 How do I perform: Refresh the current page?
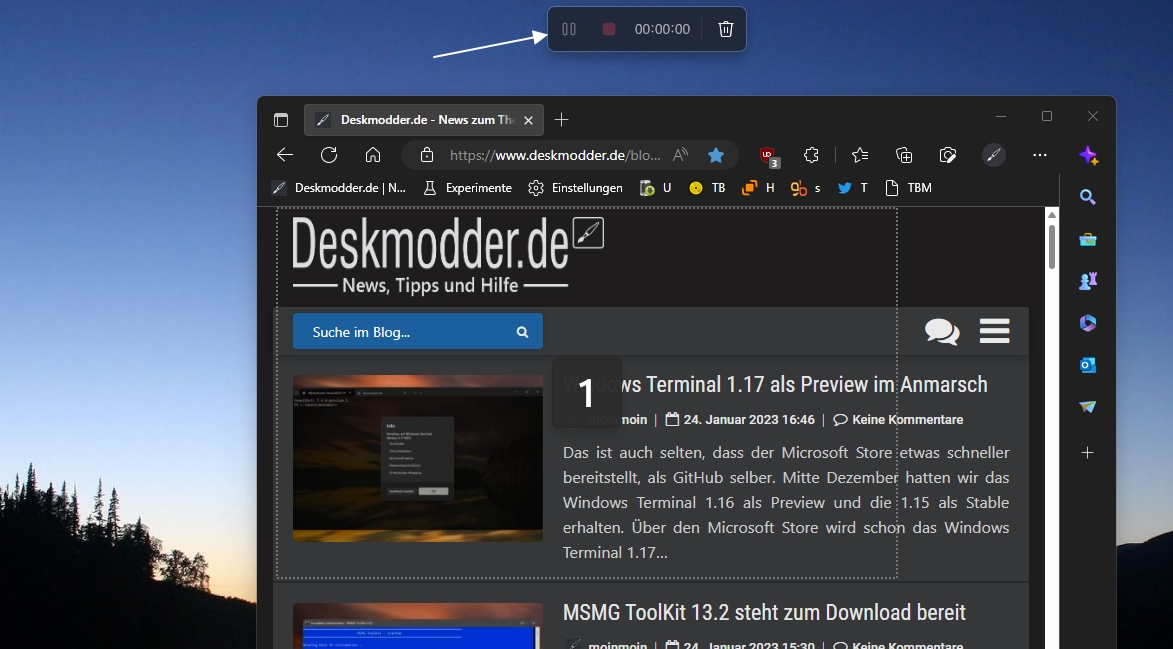[328, 155]
